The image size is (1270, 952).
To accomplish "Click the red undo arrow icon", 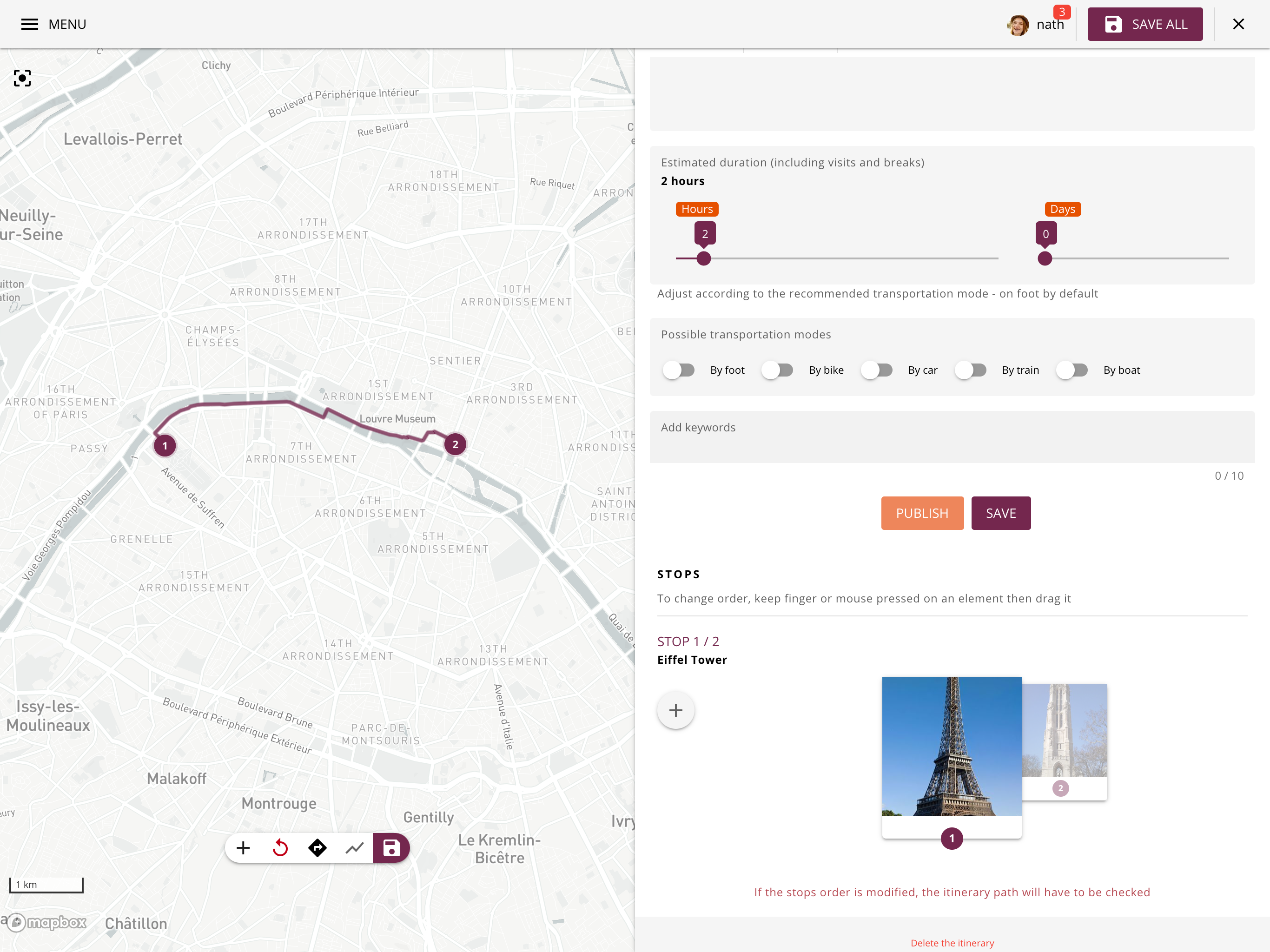I will point(280,848).
